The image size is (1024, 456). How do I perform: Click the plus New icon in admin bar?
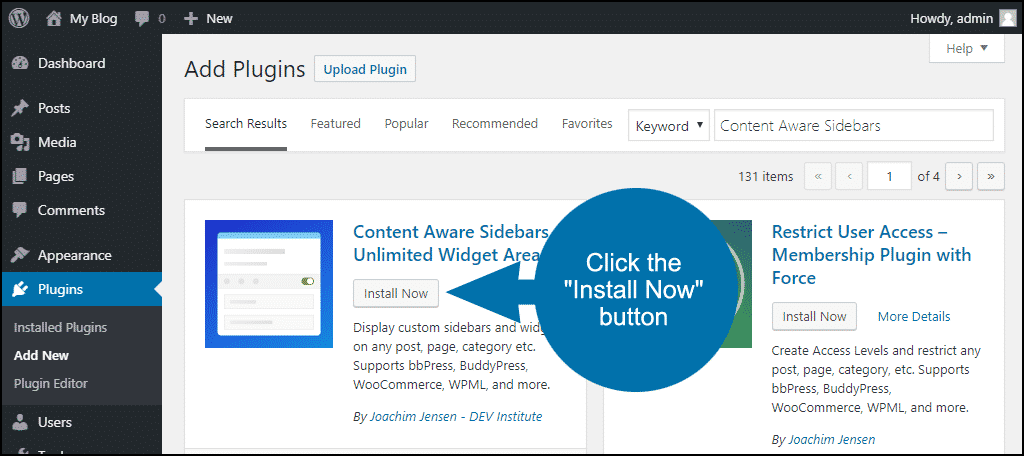click(191, 19)
